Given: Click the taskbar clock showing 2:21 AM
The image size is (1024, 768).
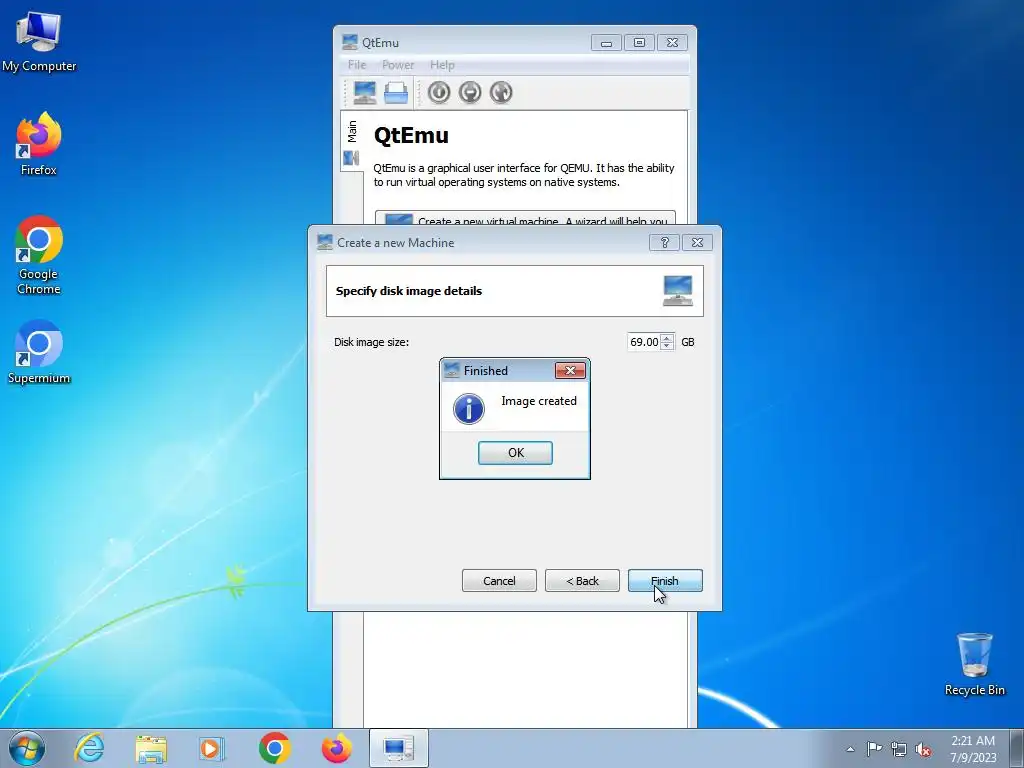Looking at the screenshot, I should click(x=973, y=748).
